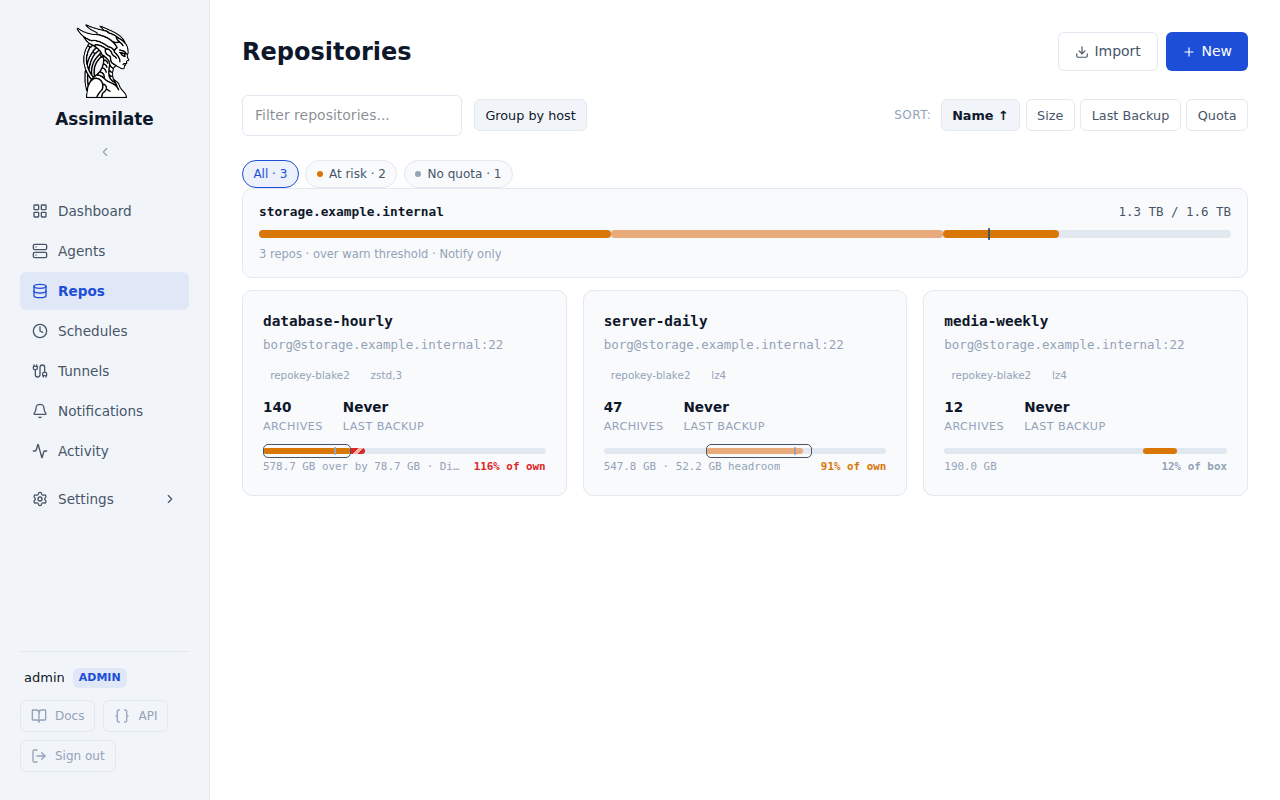Sort repositories by Name
Viewport: 1280px width, 800px height.
point(980,115)
